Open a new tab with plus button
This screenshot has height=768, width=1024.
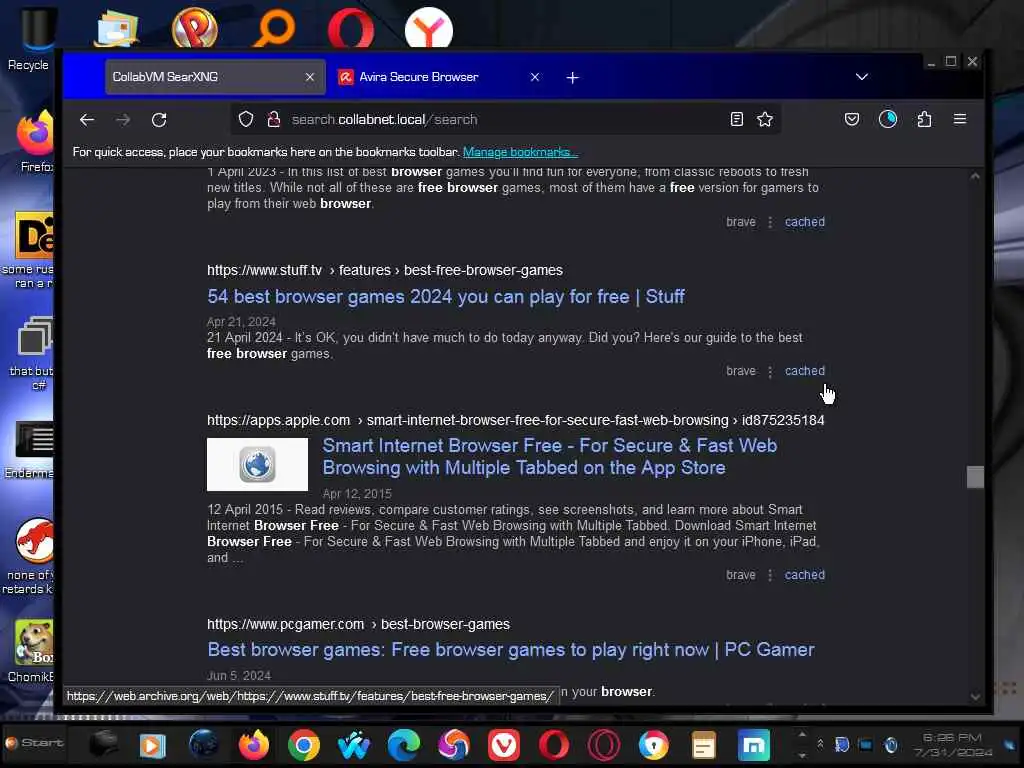coord(573,78)
